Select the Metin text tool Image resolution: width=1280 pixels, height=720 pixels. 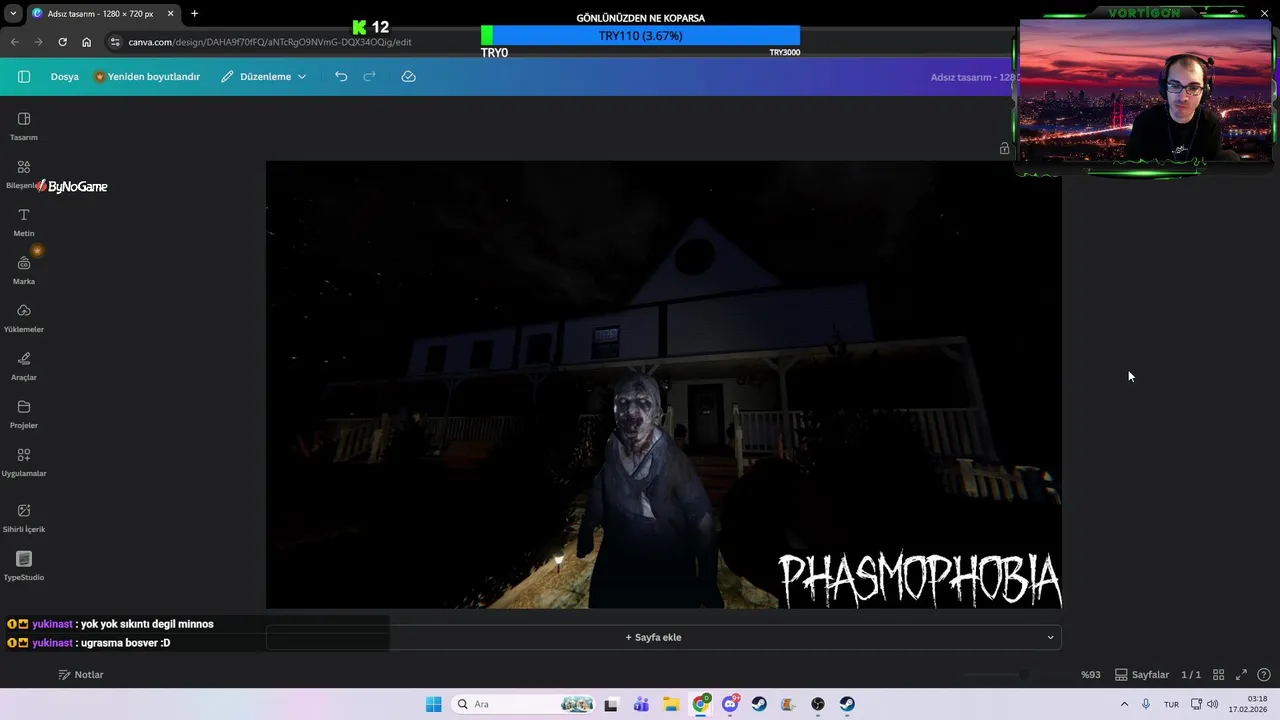point(24,222)
